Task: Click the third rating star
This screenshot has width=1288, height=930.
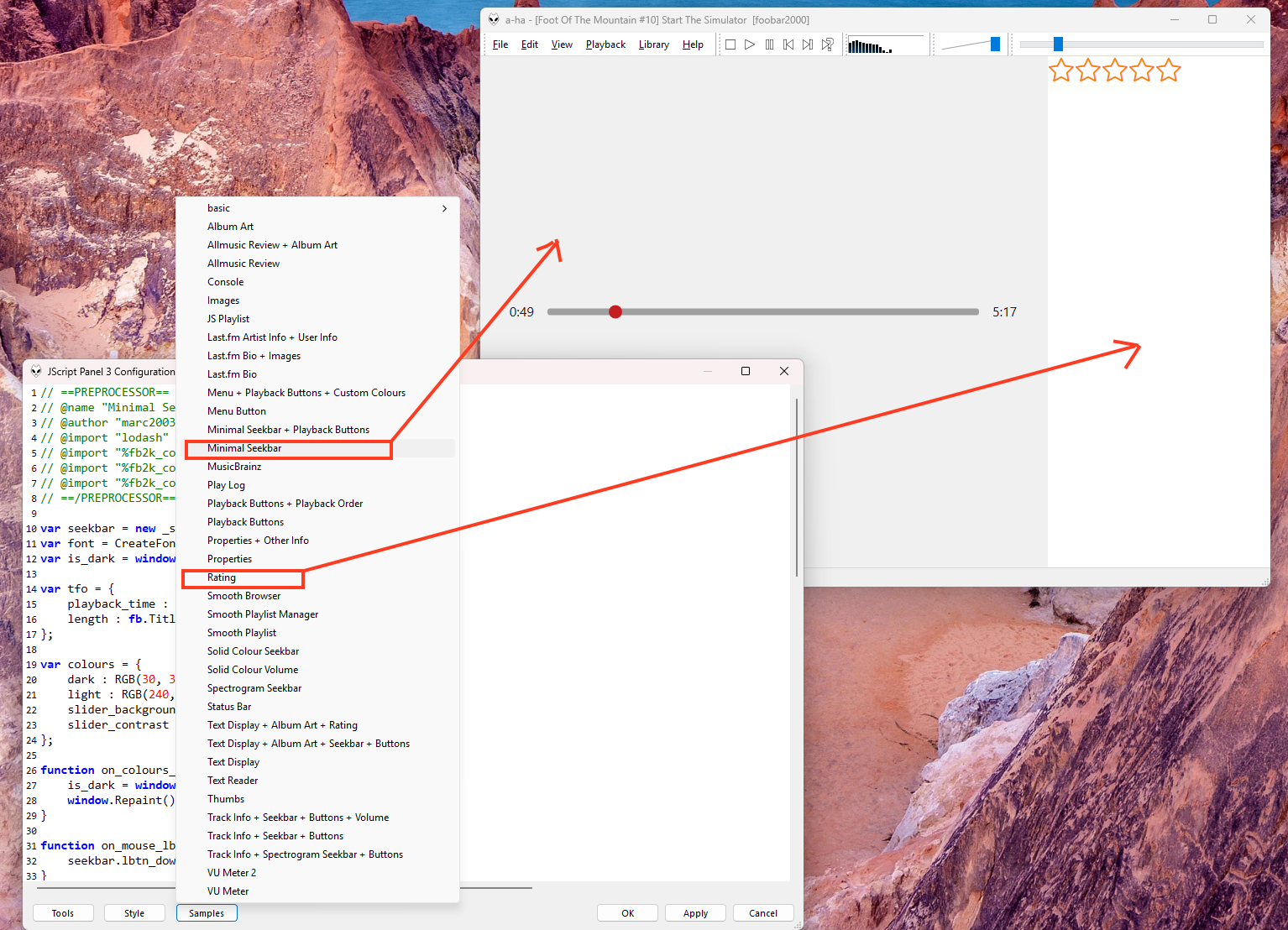Action: tap(1115, 71)
